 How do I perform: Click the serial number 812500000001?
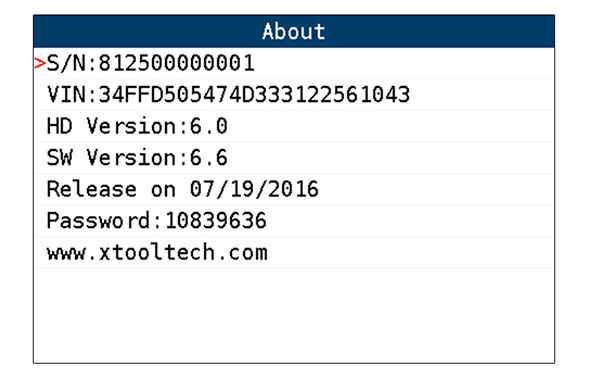(176, 63)
